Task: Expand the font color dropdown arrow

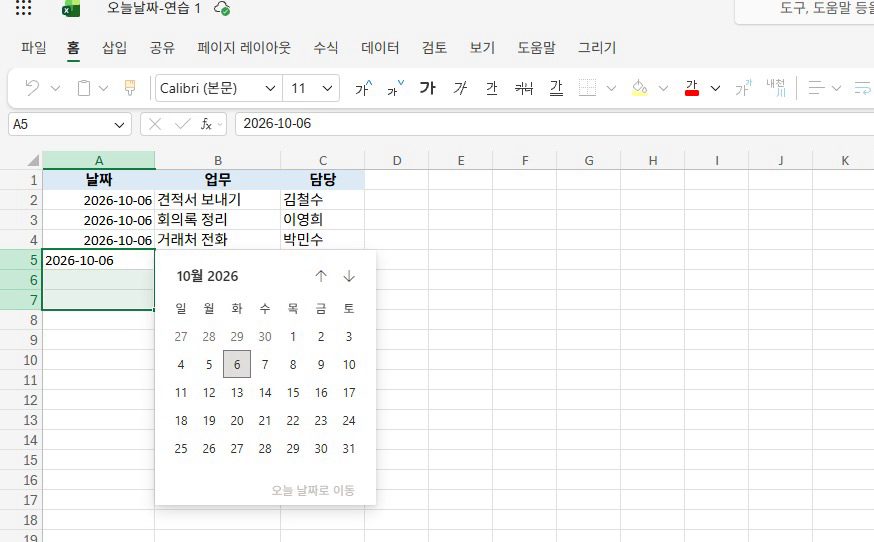Action: tap(716, 88)
